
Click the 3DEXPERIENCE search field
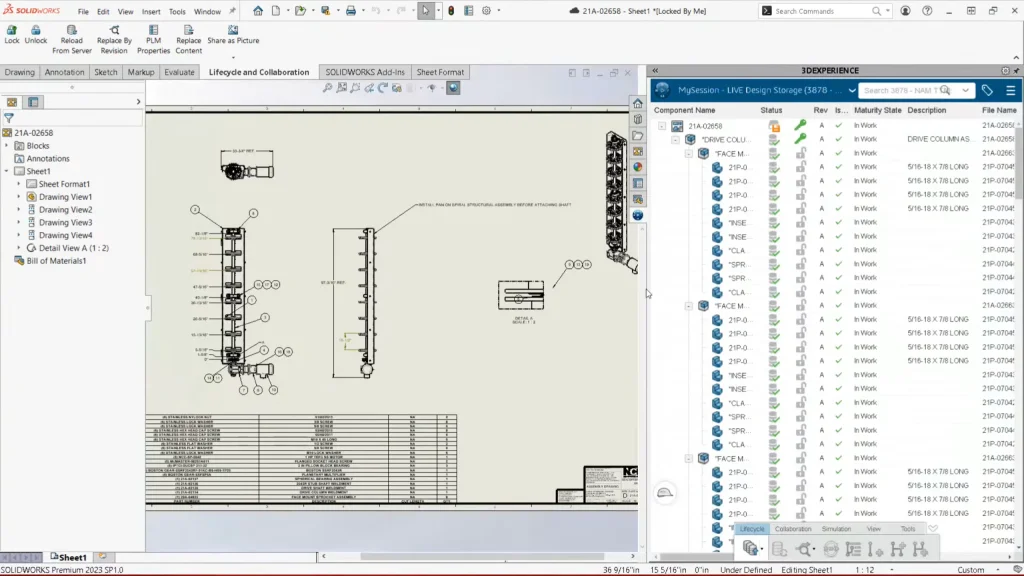908,90
